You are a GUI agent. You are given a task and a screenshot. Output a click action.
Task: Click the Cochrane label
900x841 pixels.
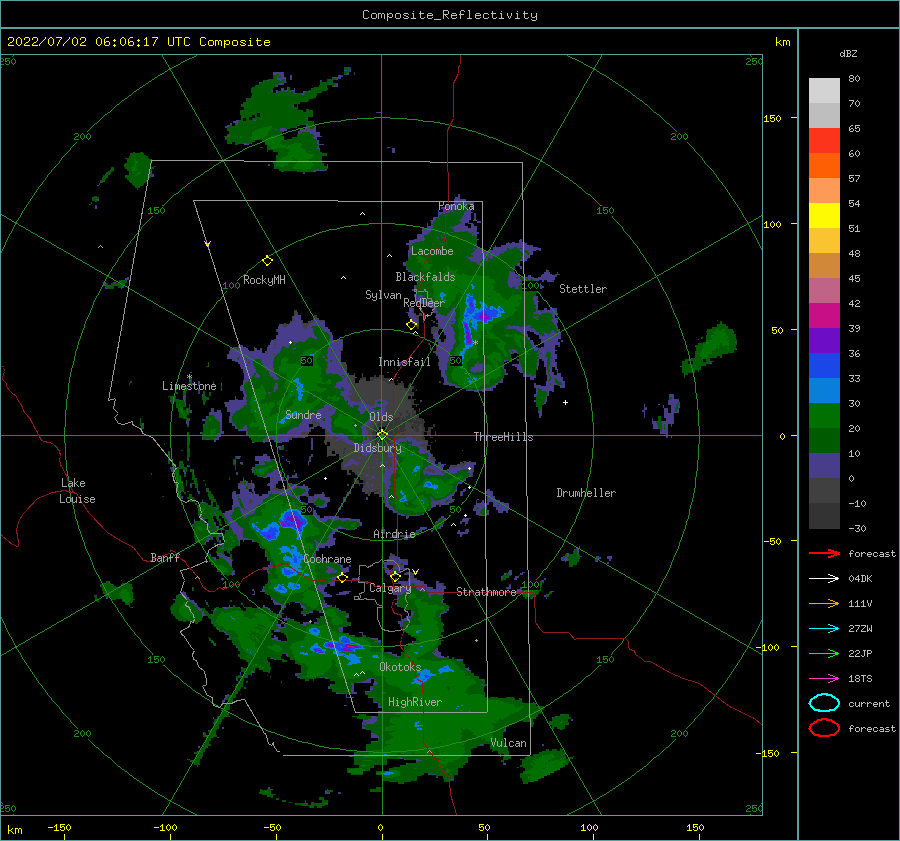coord(327,559)
